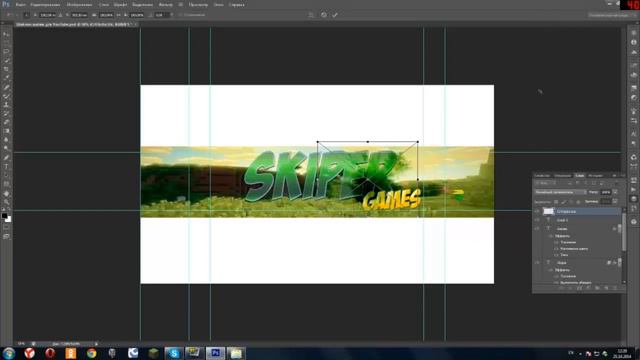Select the Horizontal Type tool
Viewport: 640px width, 360px height.
pyautogui.click(x=6, y=167)
